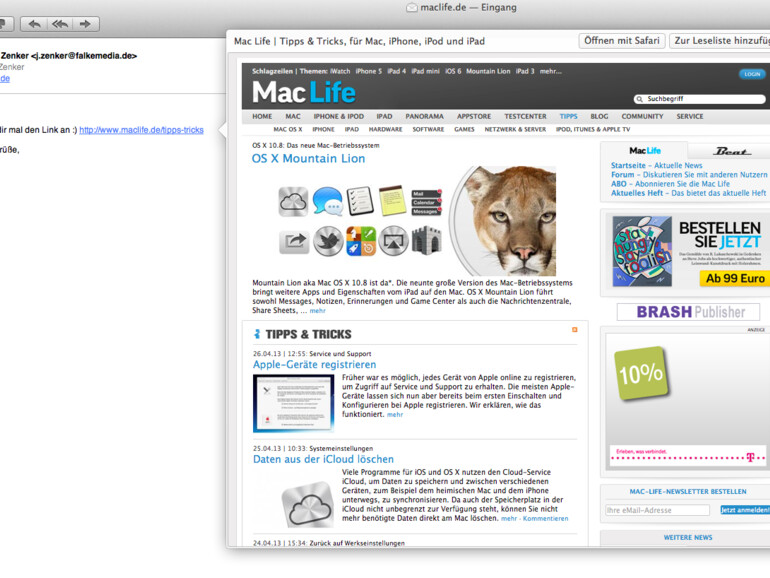This screenshot has width=770, height=578.
Task: Select GAMES subcategory
Action: coord(464,129)
